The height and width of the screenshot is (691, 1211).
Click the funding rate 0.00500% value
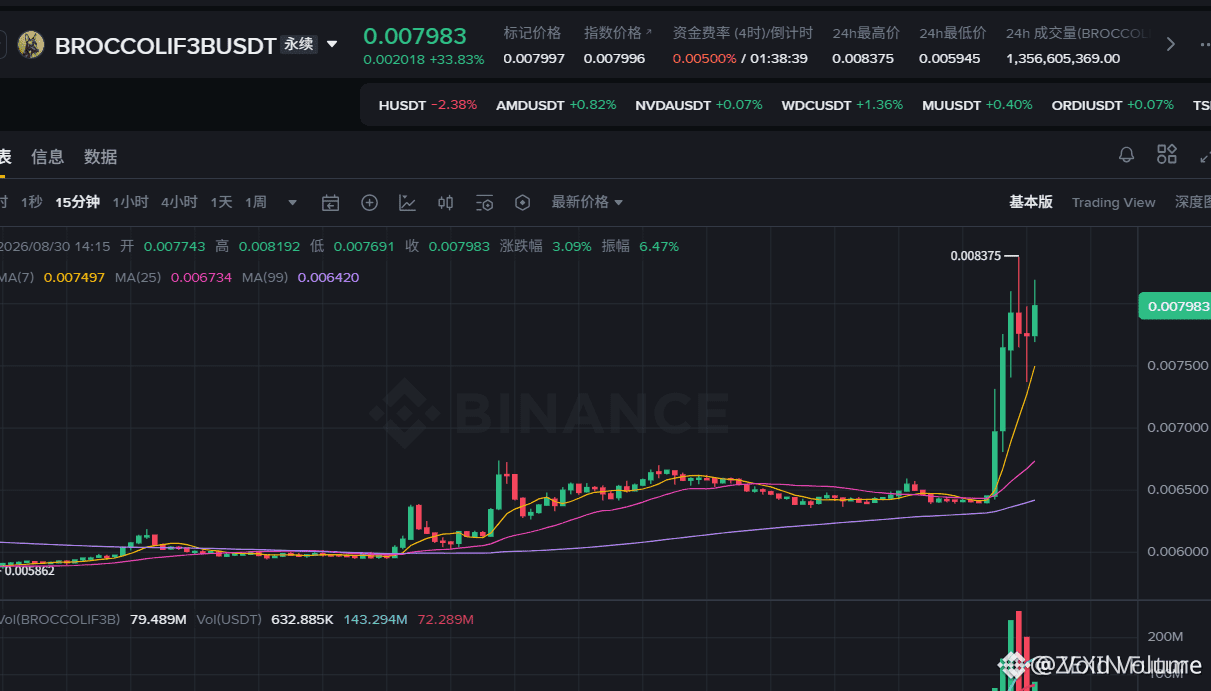click(704, 59)
